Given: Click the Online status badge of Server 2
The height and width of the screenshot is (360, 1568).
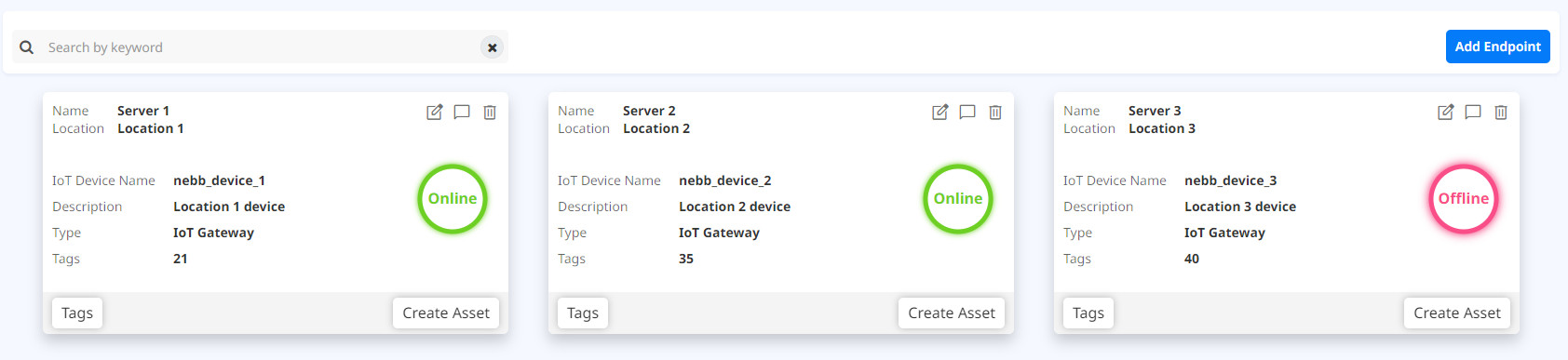Looking at the screenshot, I should coord(958,198).
